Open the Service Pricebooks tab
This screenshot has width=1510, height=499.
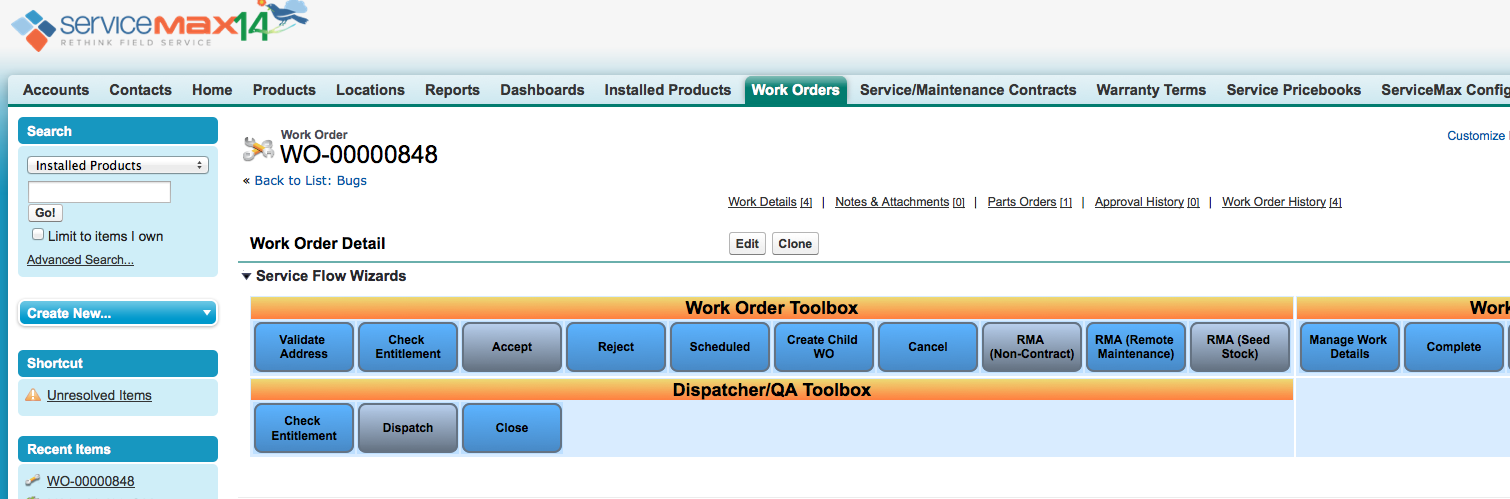coord(1294,90)
